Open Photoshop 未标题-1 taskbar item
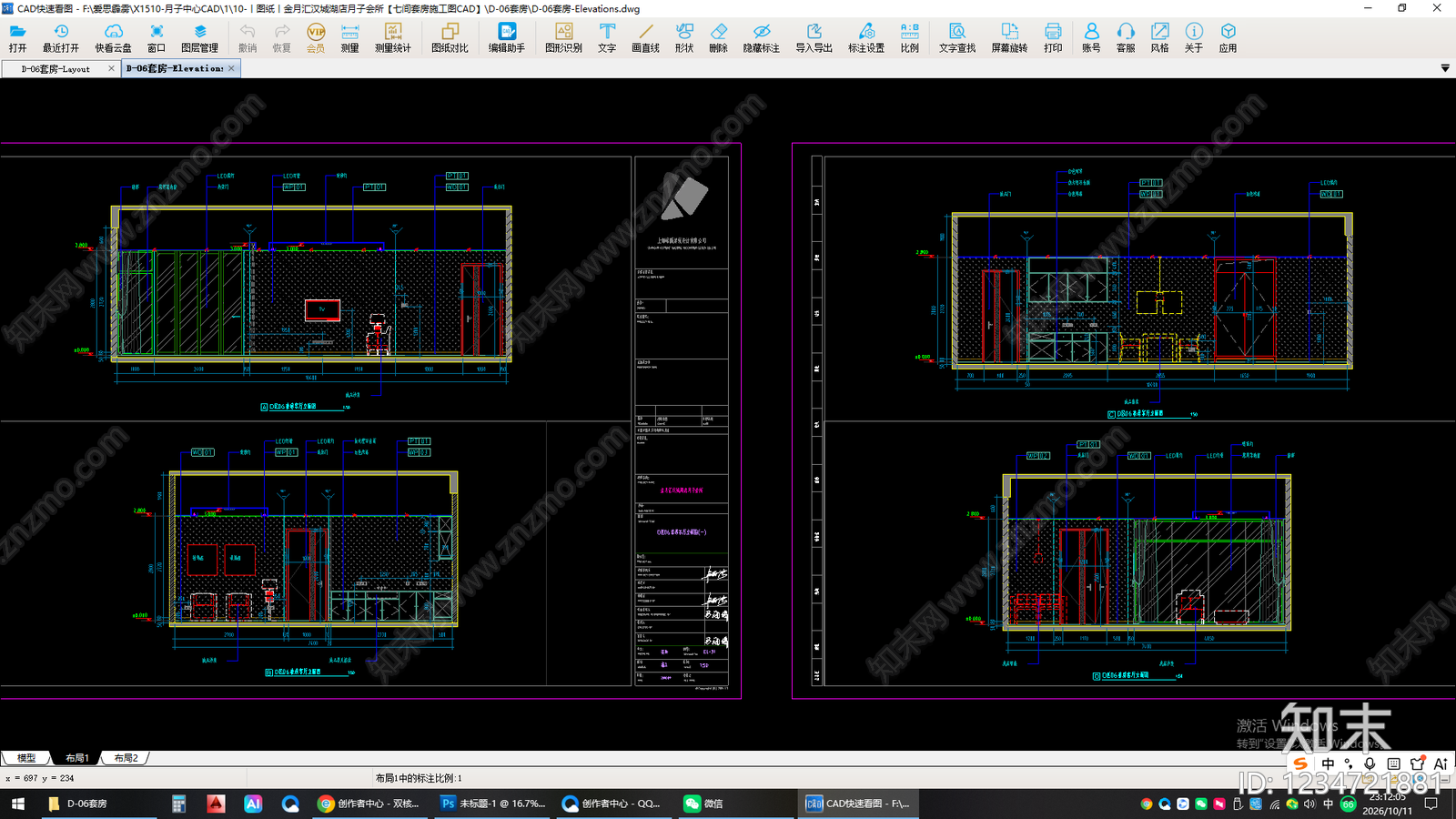Image resolution: width=1456 pixels, height=819 pixels. (492, 804)
